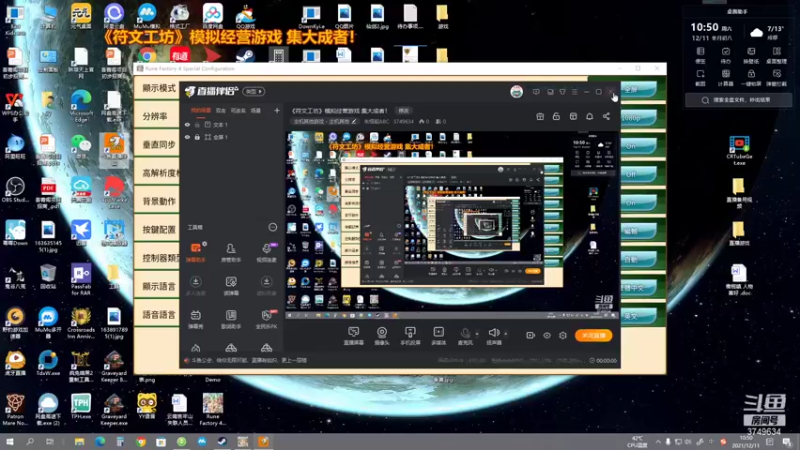Toggle the lock on 文本 1 source
The height and width of the screenshot is (450, 800).
click(x=197, y=124)
